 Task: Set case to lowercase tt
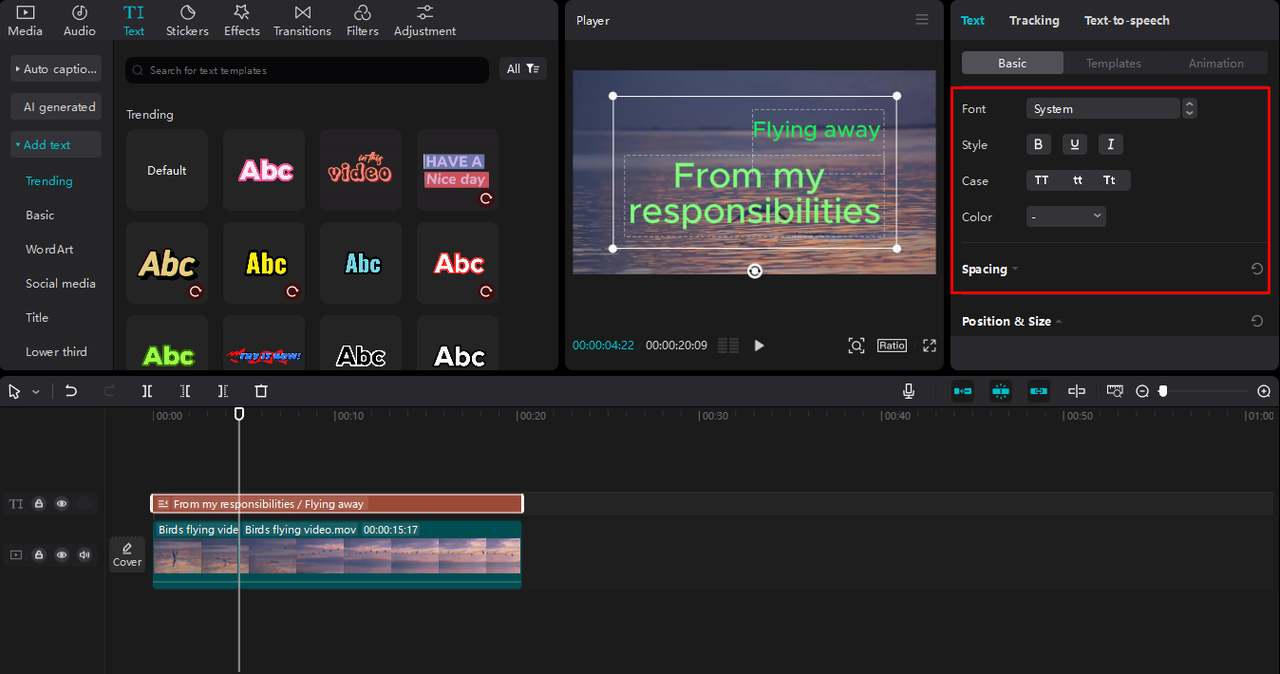click(1078, 181)
